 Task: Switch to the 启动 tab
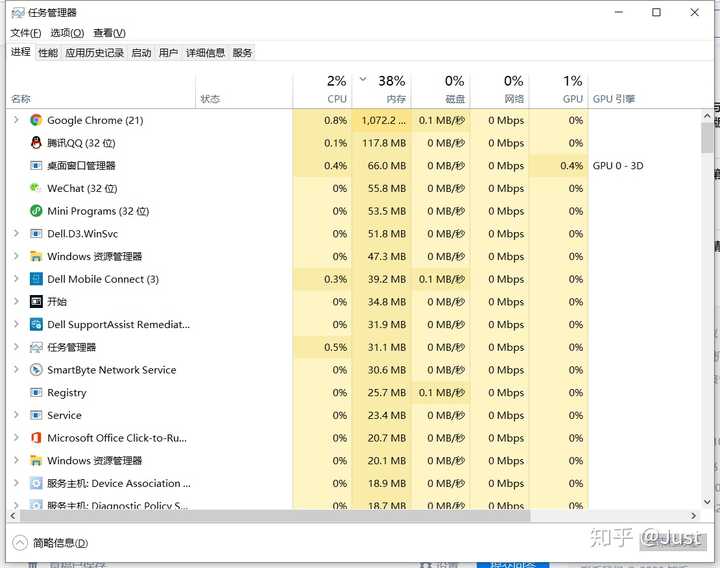(x=141, y=53)
